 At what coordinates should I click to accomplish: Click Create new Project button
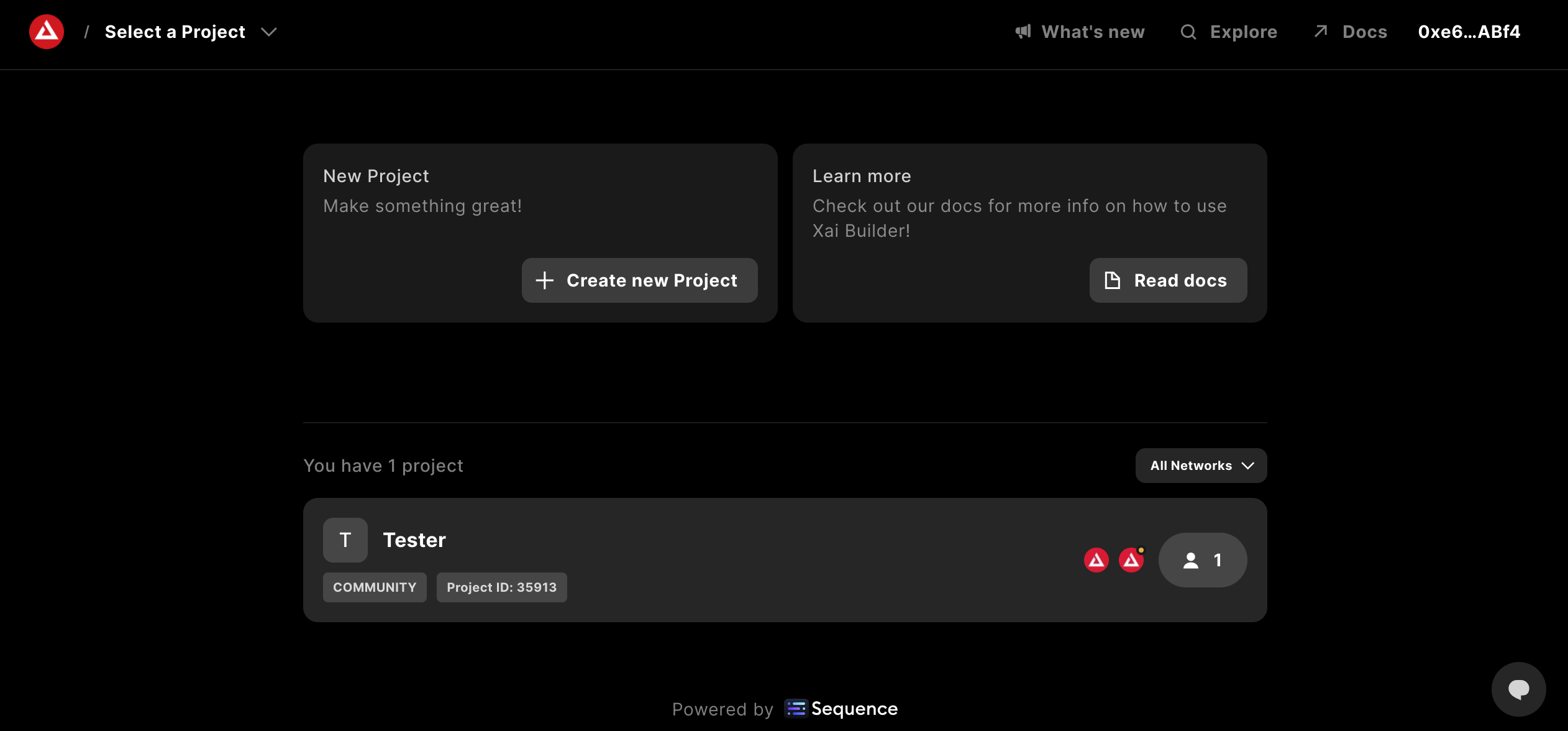click(639, 280)
